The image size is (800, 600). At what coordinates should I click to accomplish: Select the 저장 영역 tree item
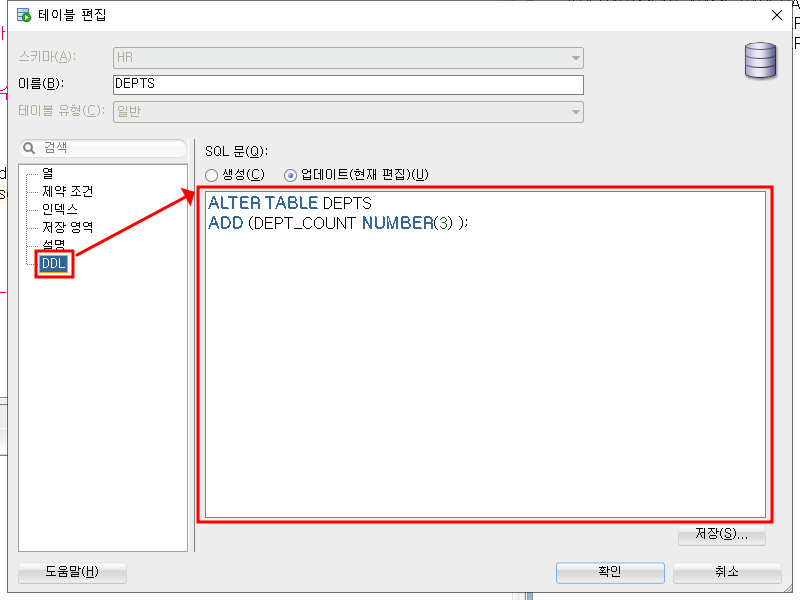pos(67,227)
